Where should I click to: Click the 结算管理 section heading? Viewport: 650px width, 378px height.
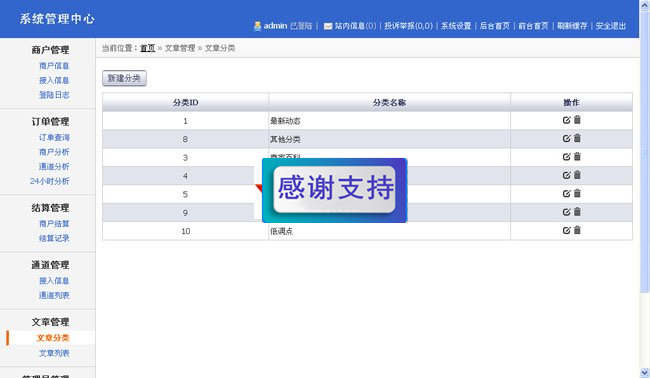50,208
